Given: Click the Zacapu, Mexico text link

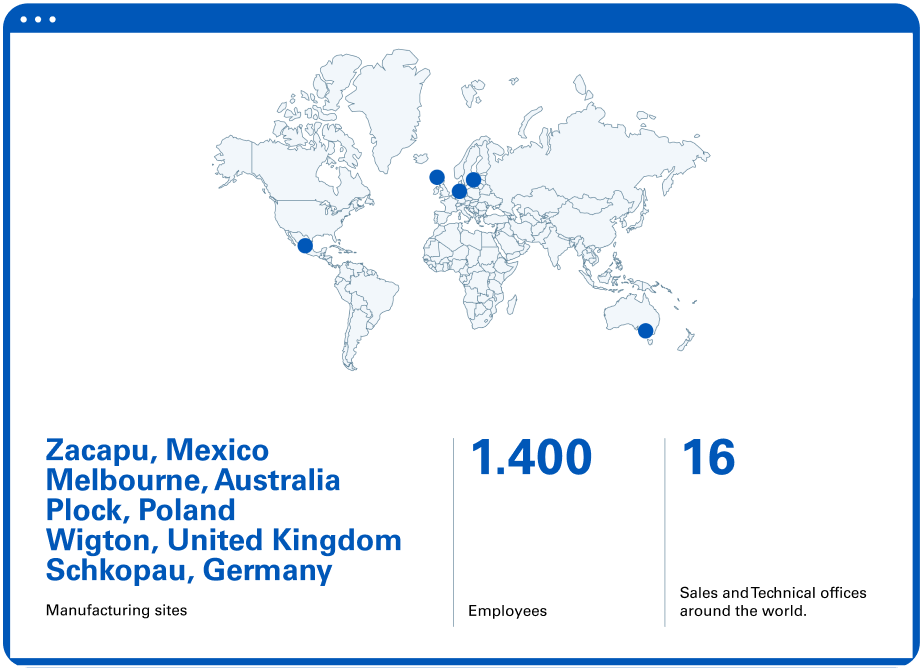Looking at the screenshot, I should point(156,450).
